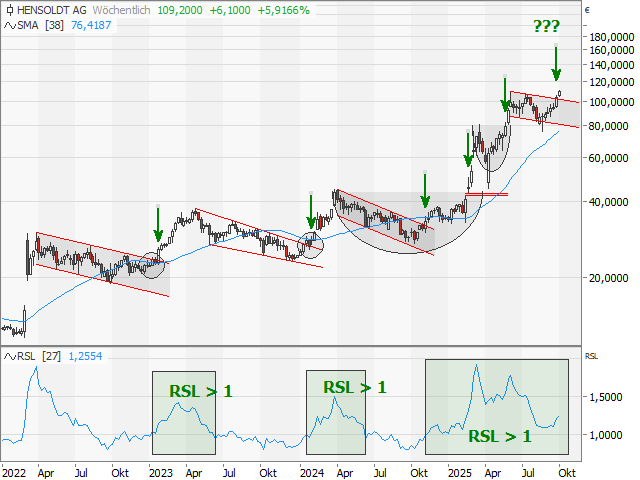Click the percentage change +5,9166%
The height and width of the screenshot is (480, 640).
(x=284, y=10)
